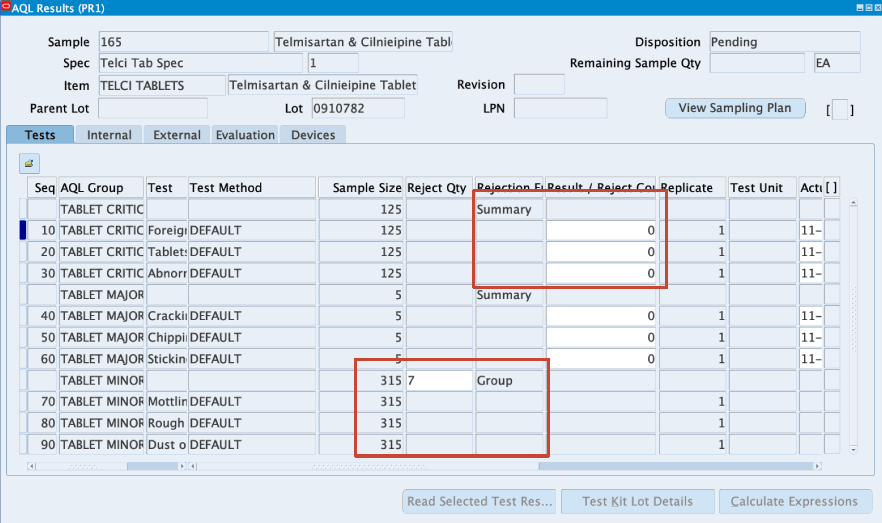The image size is (882, 523).
Task: Click the Test Method column header
Action: click(251, 188)
